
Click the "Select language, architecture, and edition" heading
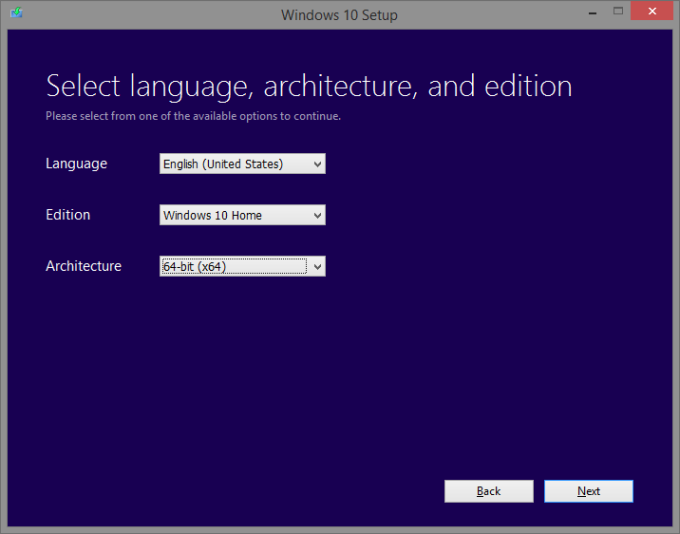[x=309, y=86]
